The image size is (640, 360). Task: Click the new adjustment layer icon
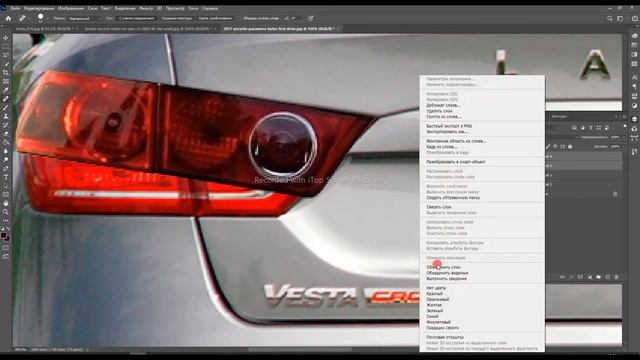(589, 277)
